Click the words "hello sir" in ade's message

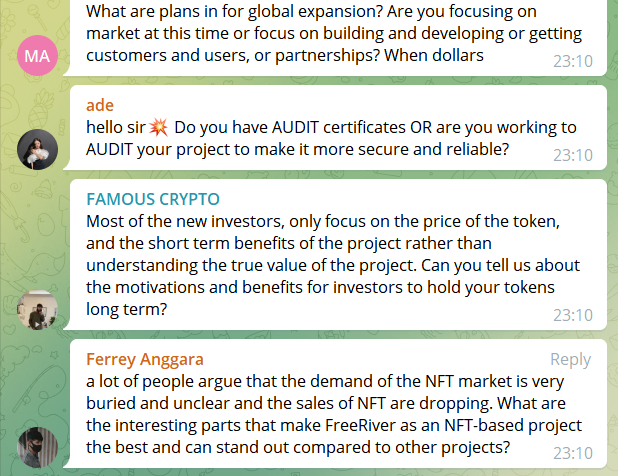click(115, 127)
